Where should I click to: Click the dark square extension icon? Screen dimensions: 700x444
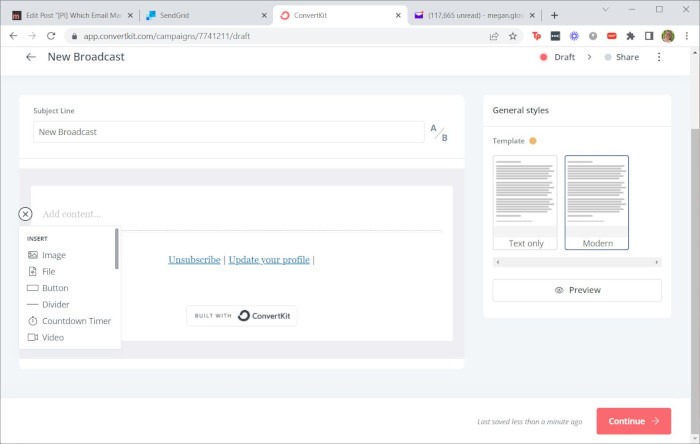tap(555, 36)
